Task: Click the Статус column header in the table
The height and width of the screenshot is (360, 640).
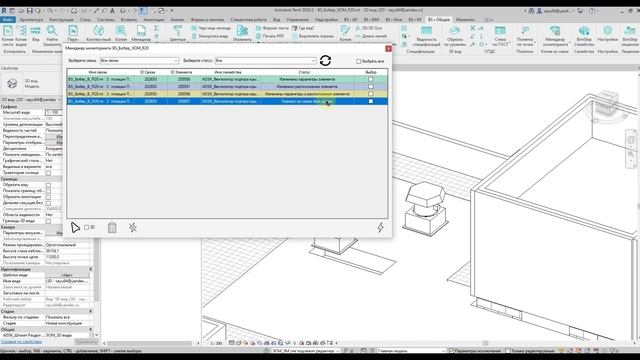Action: point(304,72)
